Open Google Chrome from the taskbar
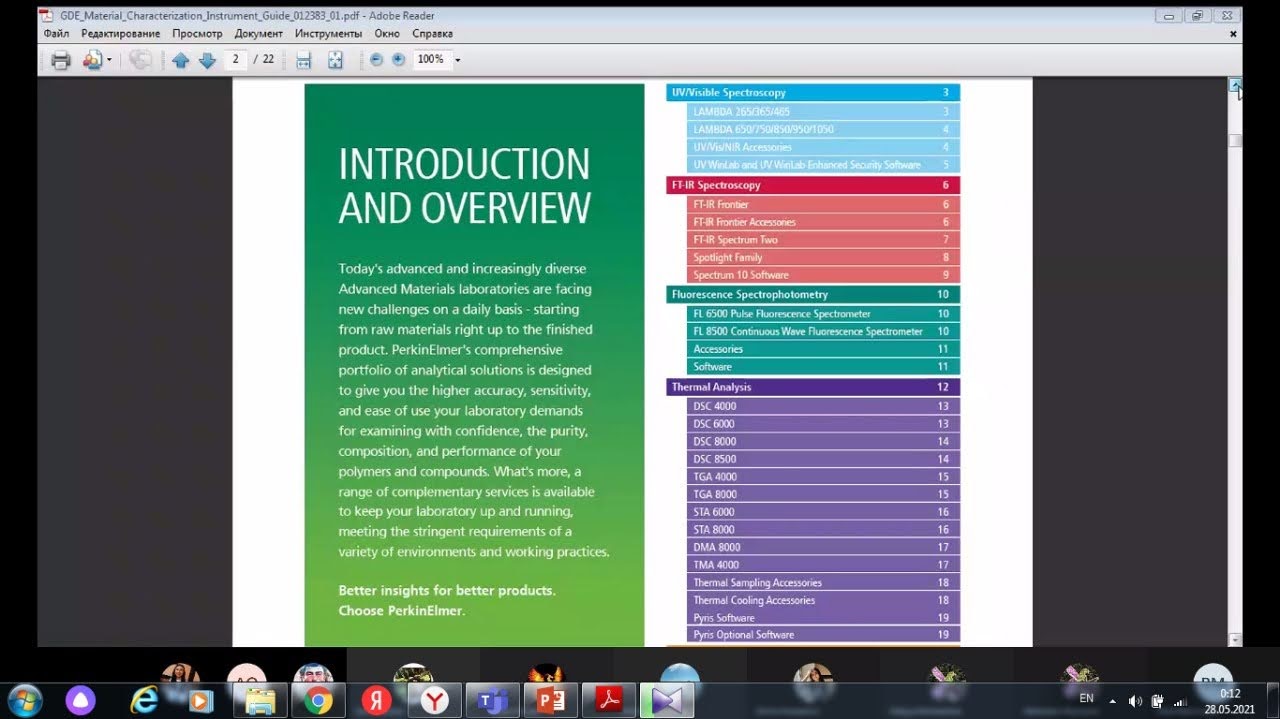Image resolution: width=1280 pixels, height=719 pixels. 319,701
